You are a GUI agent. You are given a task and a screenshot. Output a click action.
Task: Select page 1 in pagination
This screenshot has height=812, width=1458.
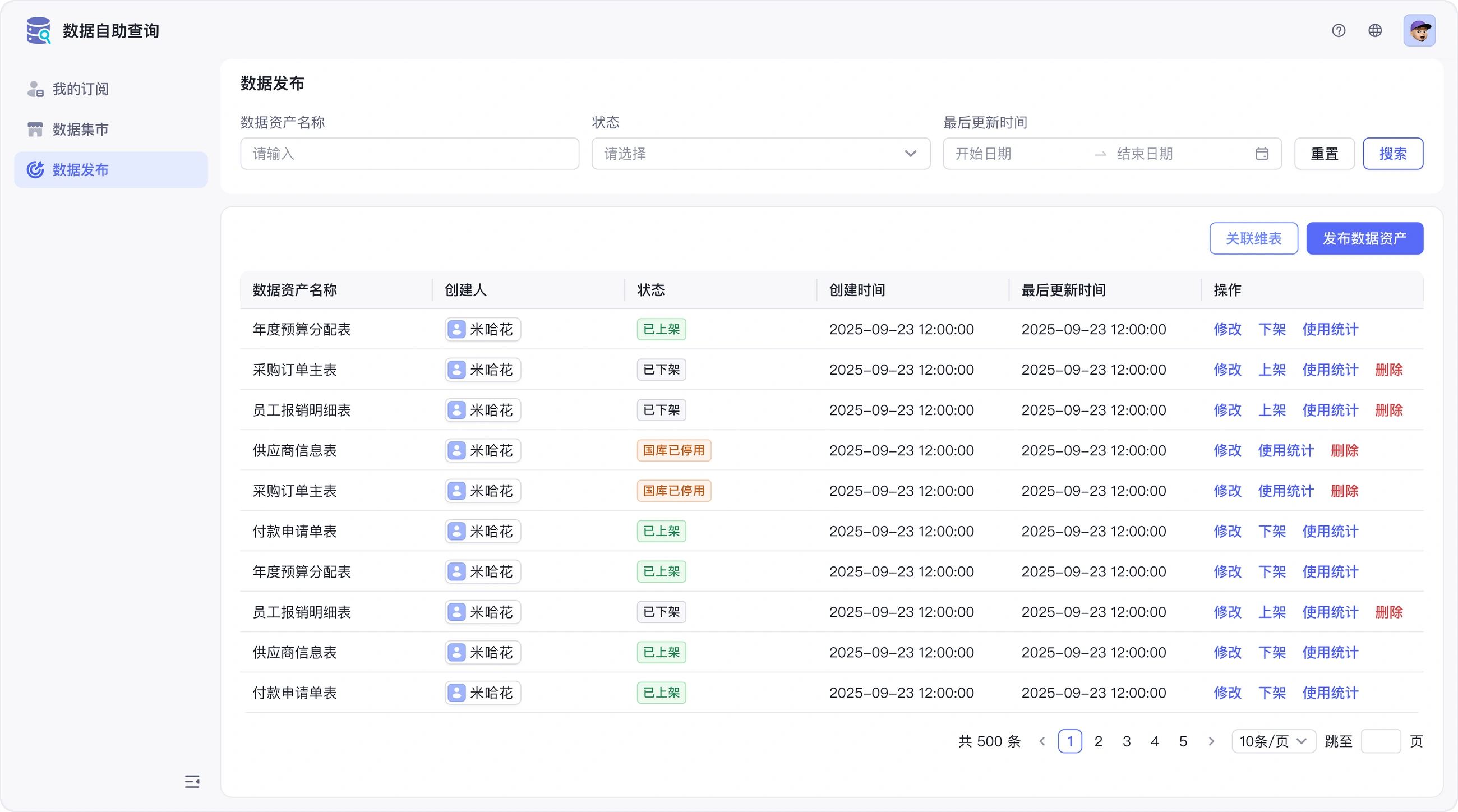coord(1070,741)
